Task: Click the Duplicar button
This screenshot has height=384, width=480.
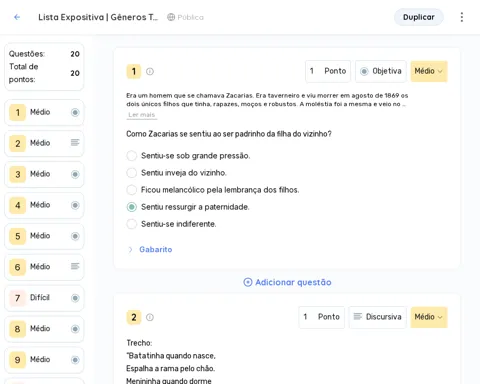Action: tap(419, 17)
